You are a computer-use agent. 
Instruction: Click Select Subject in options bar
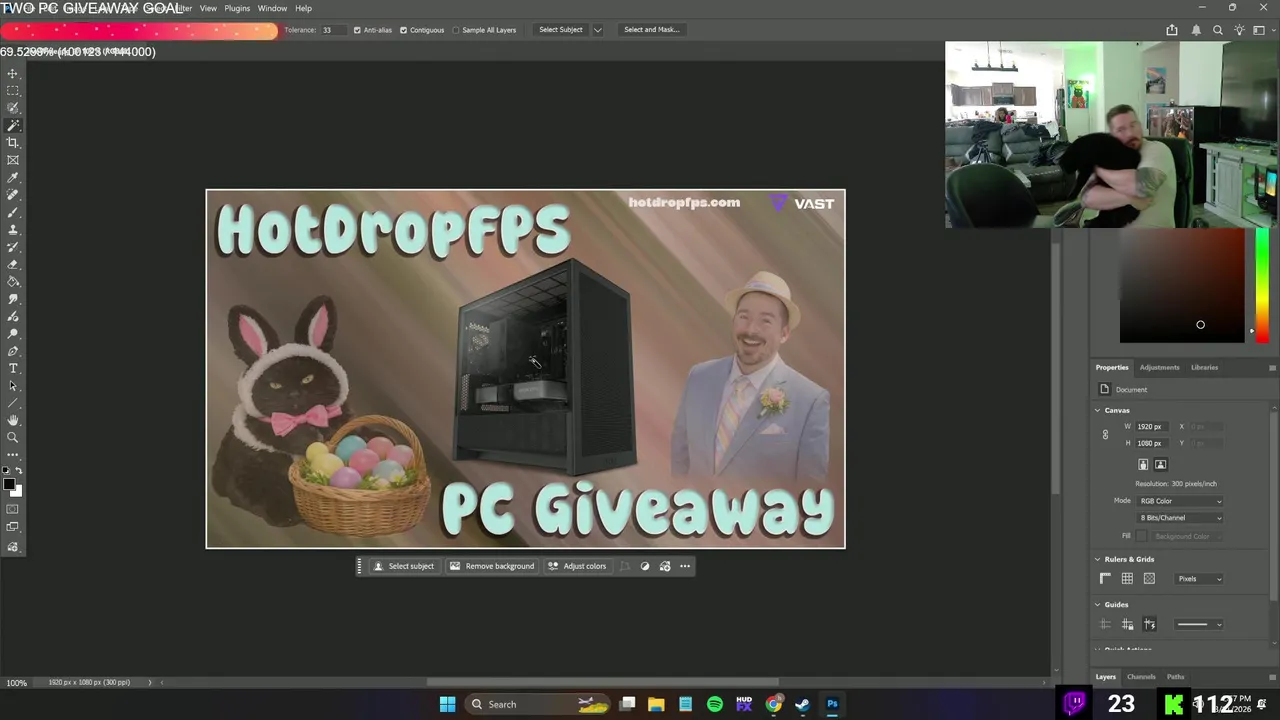560,30
